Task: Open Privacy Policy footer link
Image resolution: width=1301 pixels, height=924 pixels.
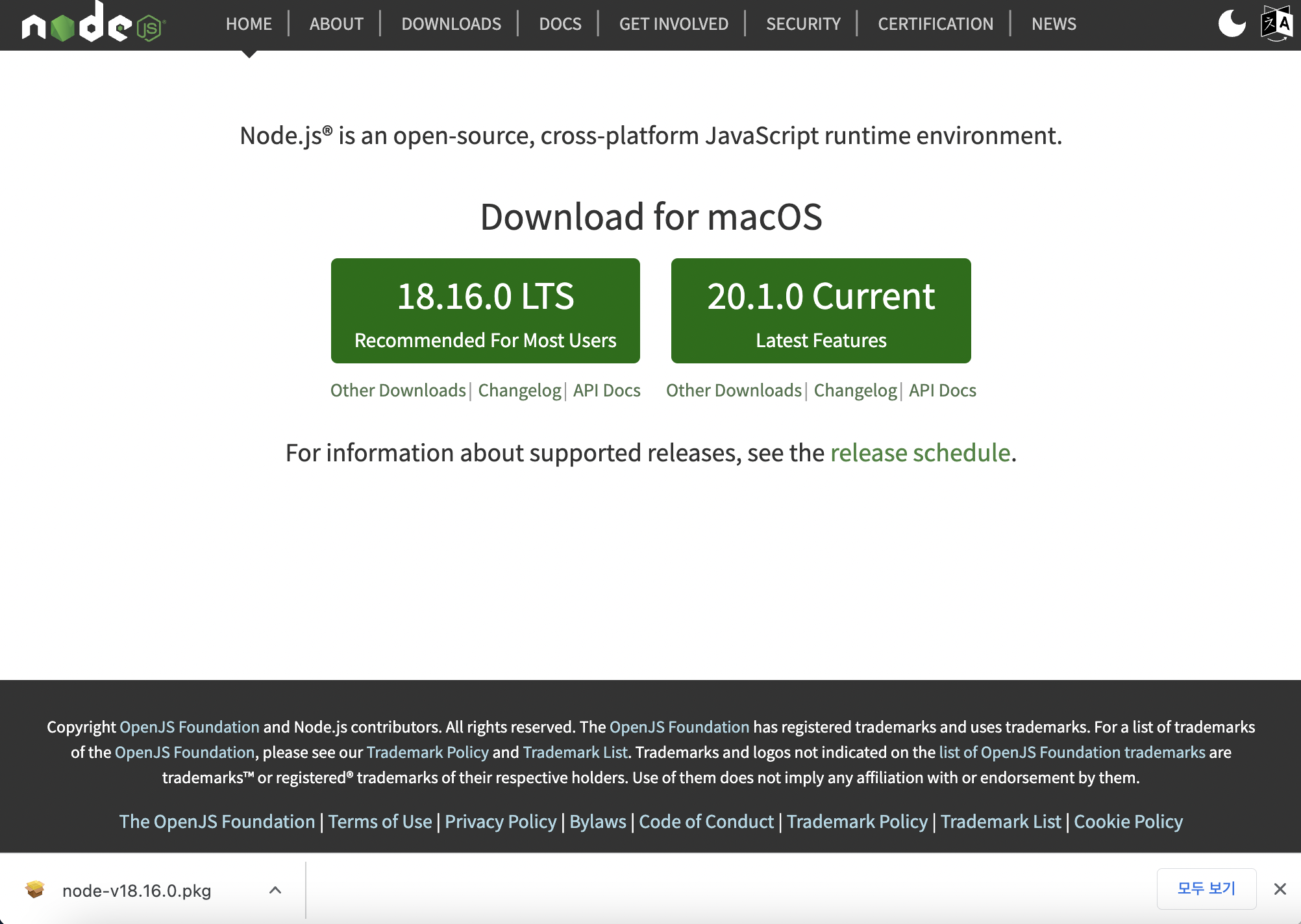Action: pyautogui.click(x=501, y=821)
